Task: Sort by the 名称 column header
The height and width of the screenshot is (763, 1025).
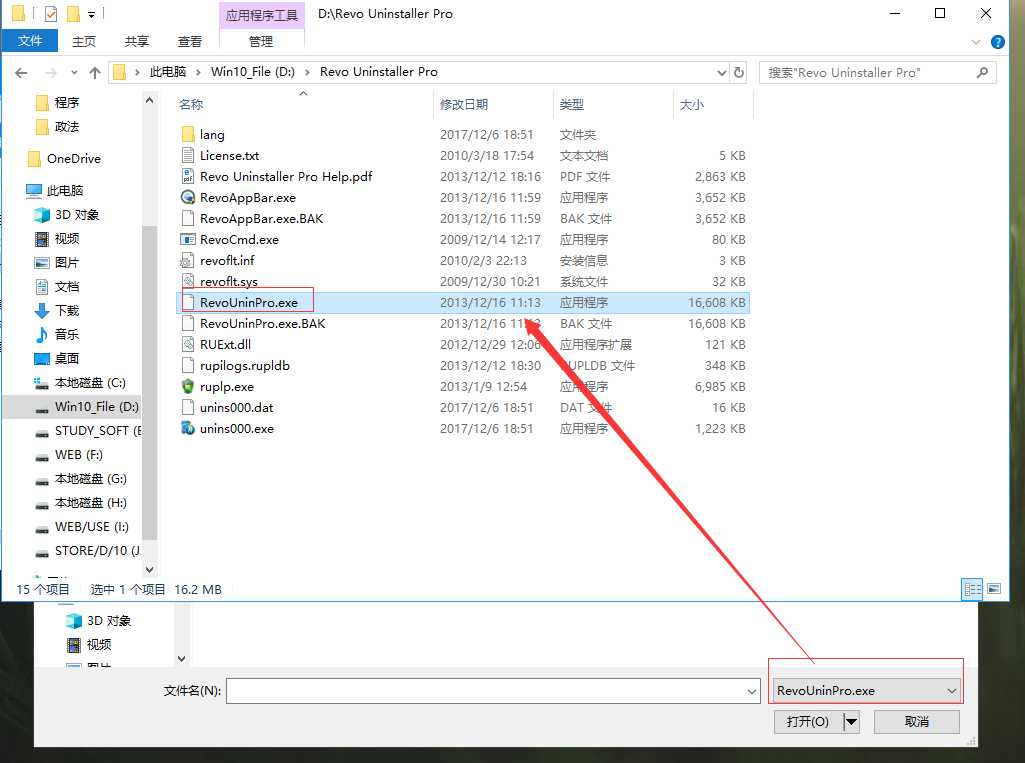Action: [191, 105]
